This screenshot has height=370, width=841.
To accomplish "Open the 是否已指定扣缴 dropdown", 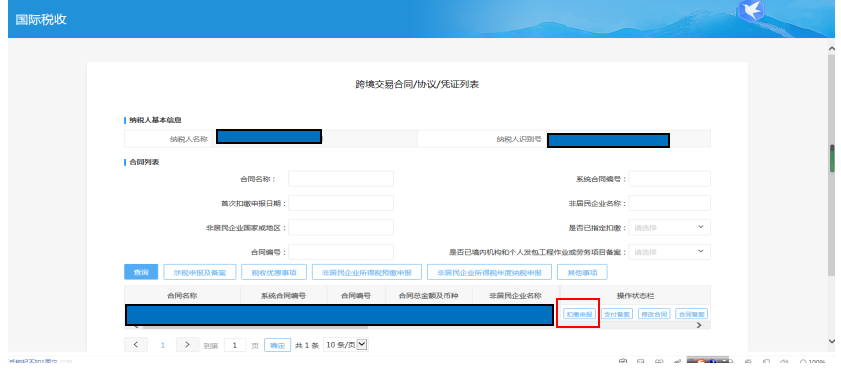I will [x=669, y=227].
